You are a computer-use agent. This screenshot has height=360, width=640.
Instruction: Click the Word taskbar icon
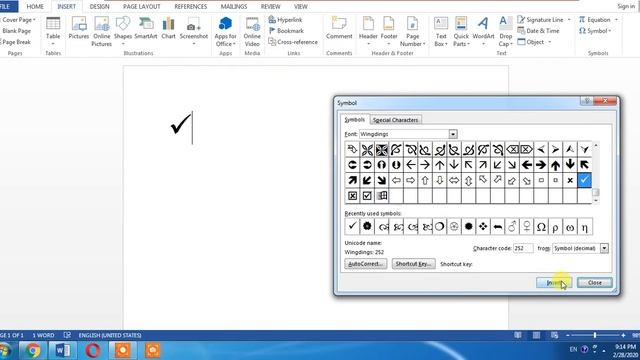[62, 350]
